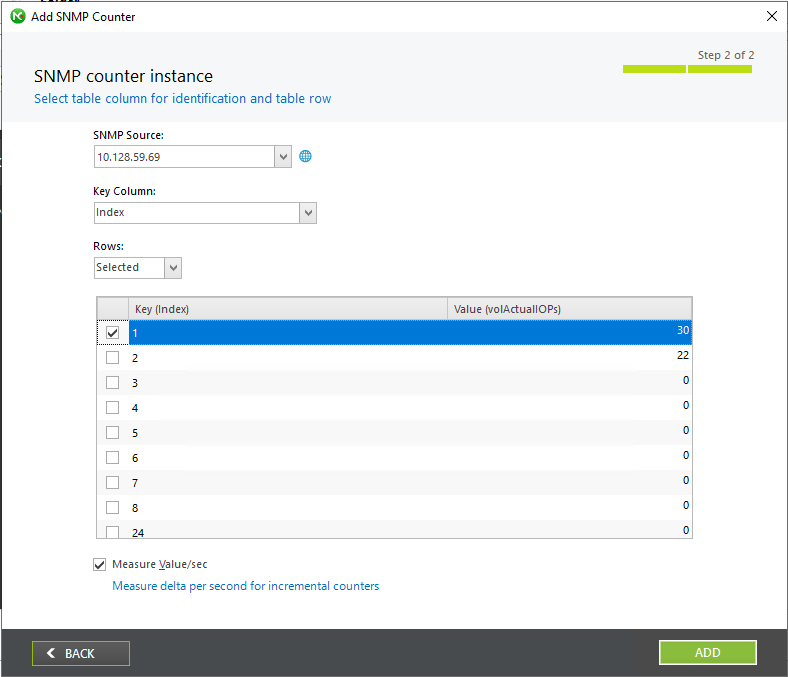
Task: Click key value 5 in the table
Action: (x=135, y=433)
